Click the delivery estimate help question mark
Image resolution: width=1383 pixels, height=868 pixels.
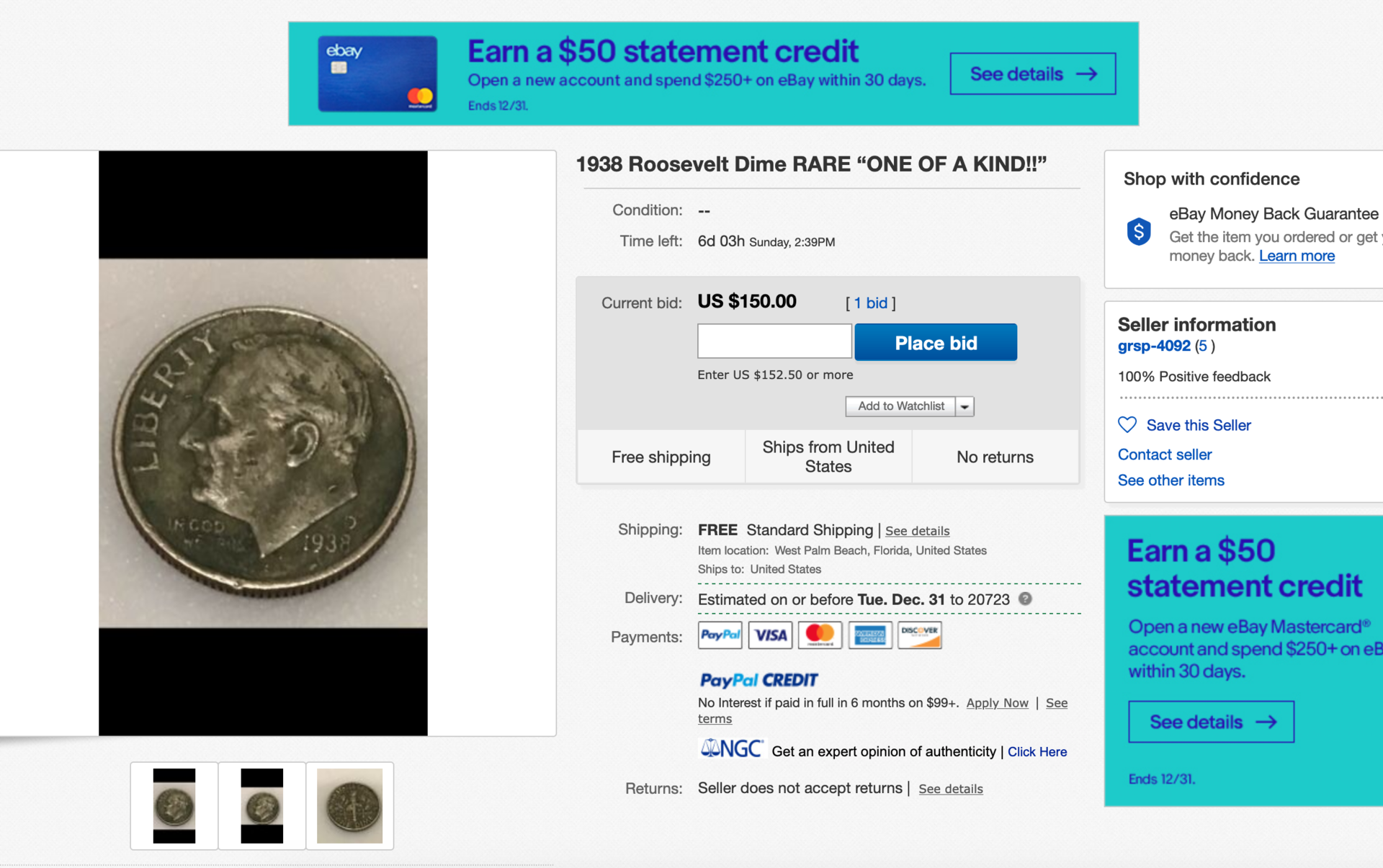[x=1025, y=599]
